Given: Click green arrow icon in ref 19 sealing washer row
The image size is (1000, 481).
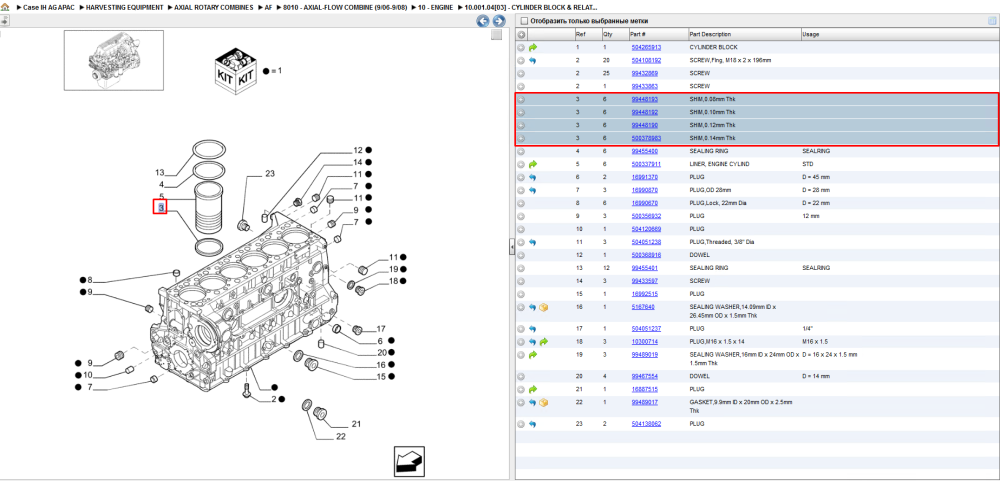Looking at the screenshot, I should [x=533, y=355].
